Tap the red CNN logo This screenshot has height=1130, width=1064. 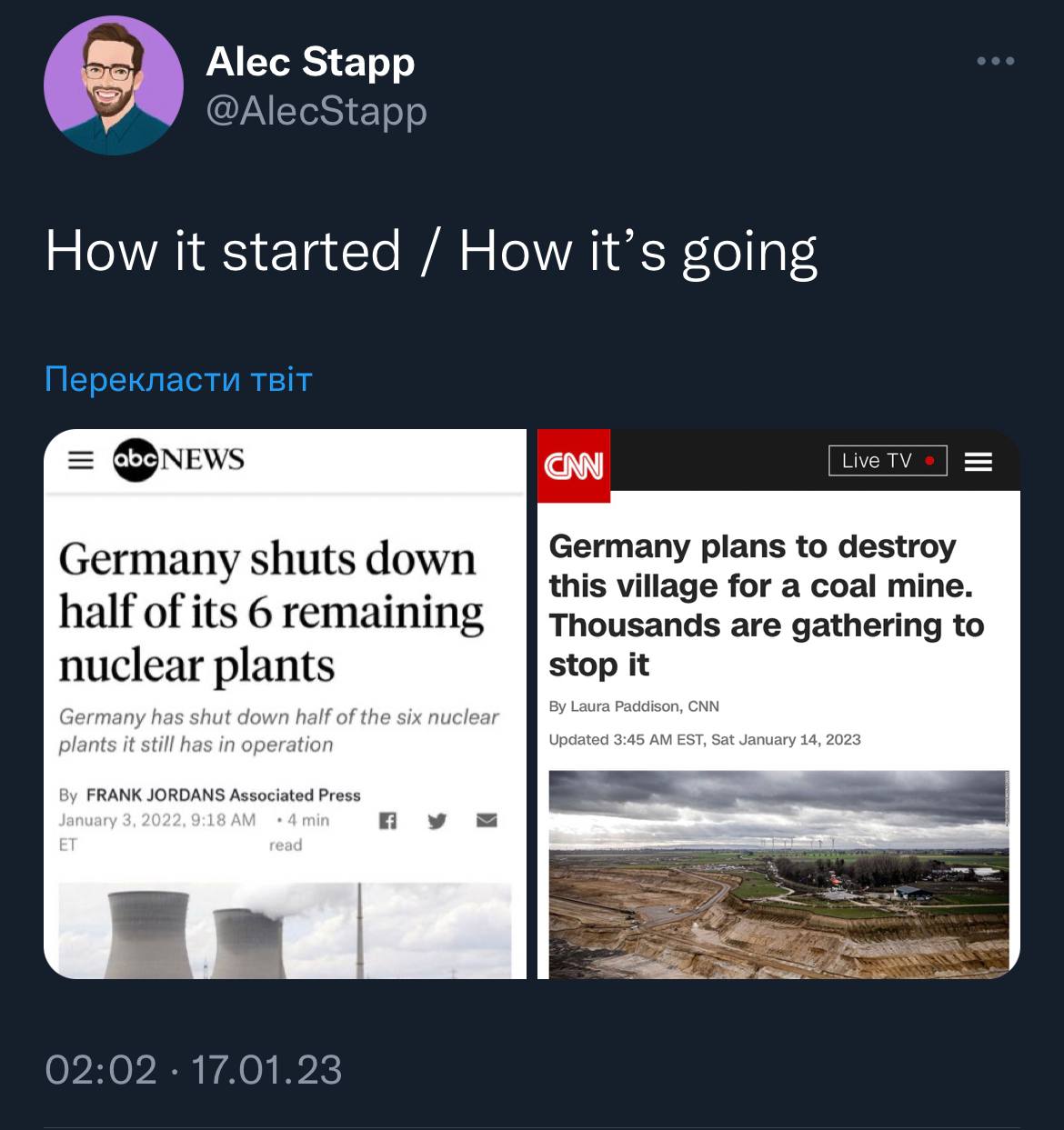574,465
